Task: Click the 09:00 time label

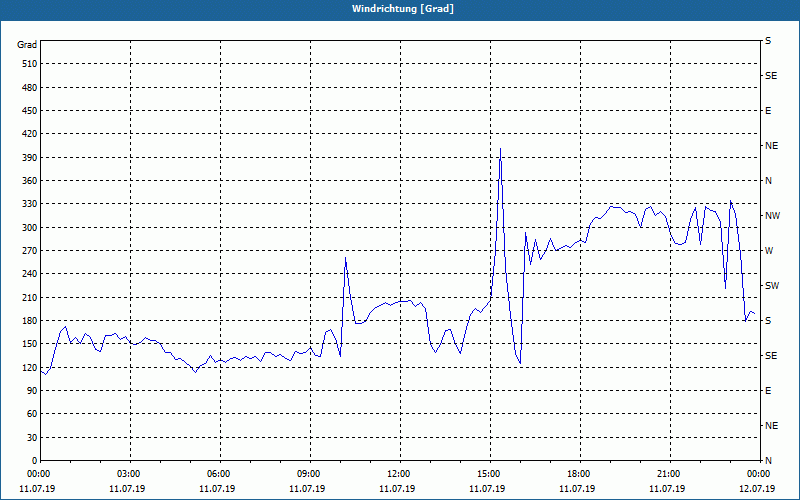Action: pos(309,474)
